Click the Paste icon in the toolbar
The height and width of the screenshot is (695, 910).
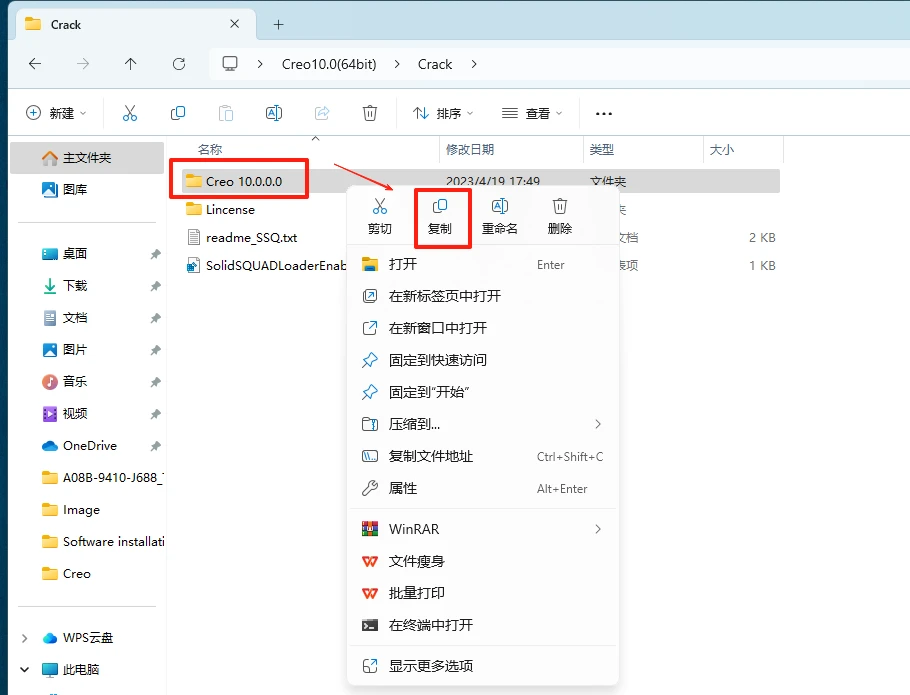[x=226, y=113]
